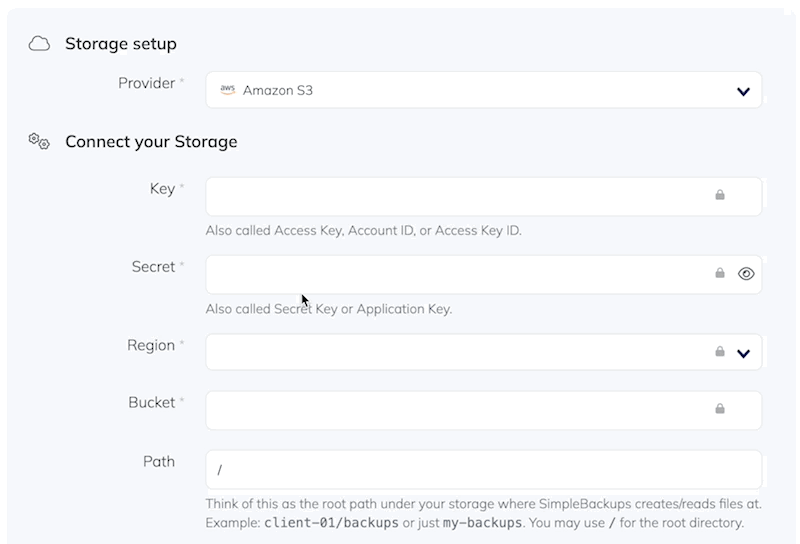The height and width of the screenshot is (544, 800).
Task: Click the gears icon beside Connect your Storage
Action: (x=39, y=141)
